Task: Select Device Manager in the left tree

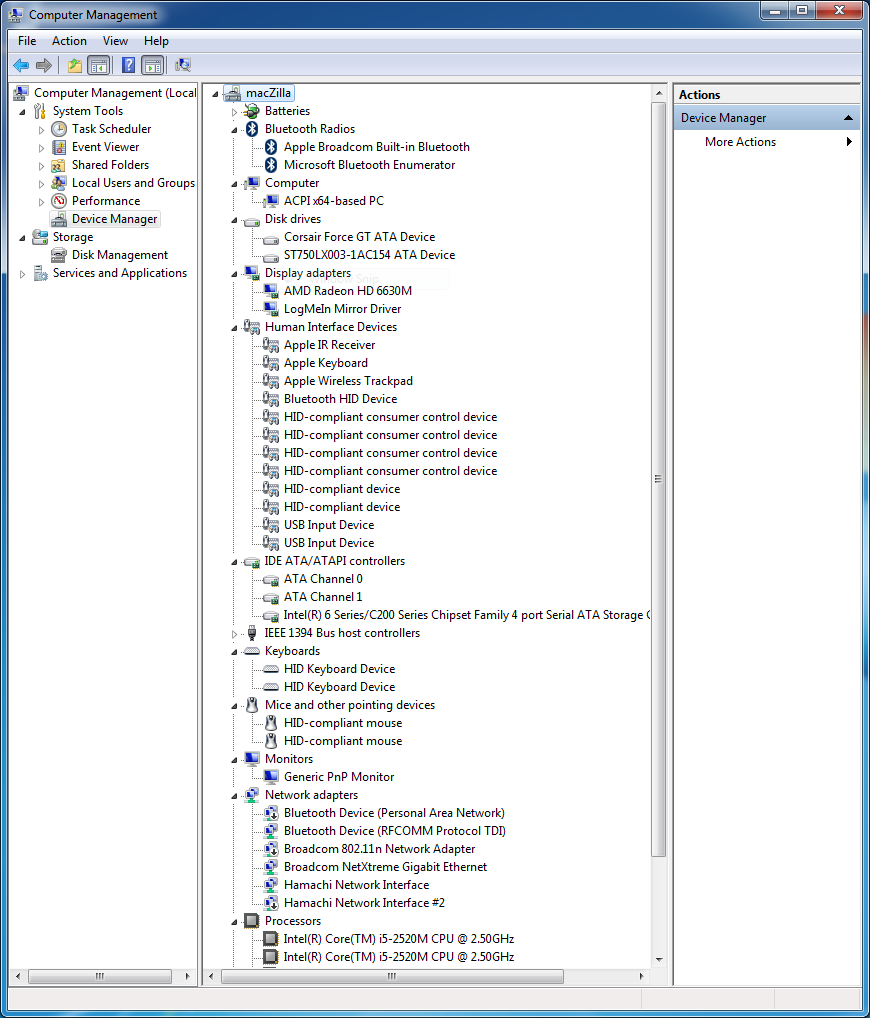Action: click(x=114, y=219)
